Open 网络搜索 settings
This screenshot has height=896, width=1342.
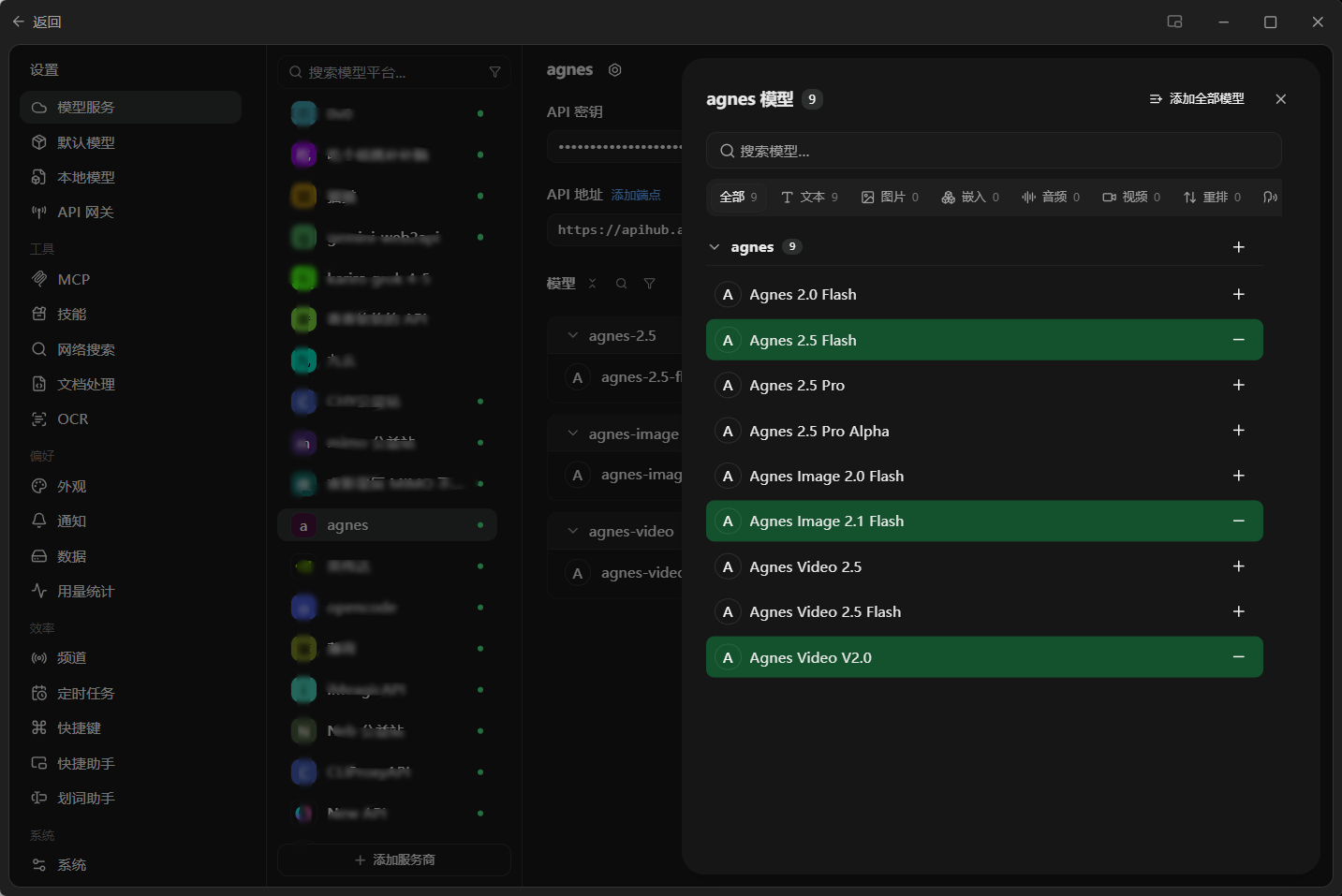pyautogui.click(x=130, y=350)
